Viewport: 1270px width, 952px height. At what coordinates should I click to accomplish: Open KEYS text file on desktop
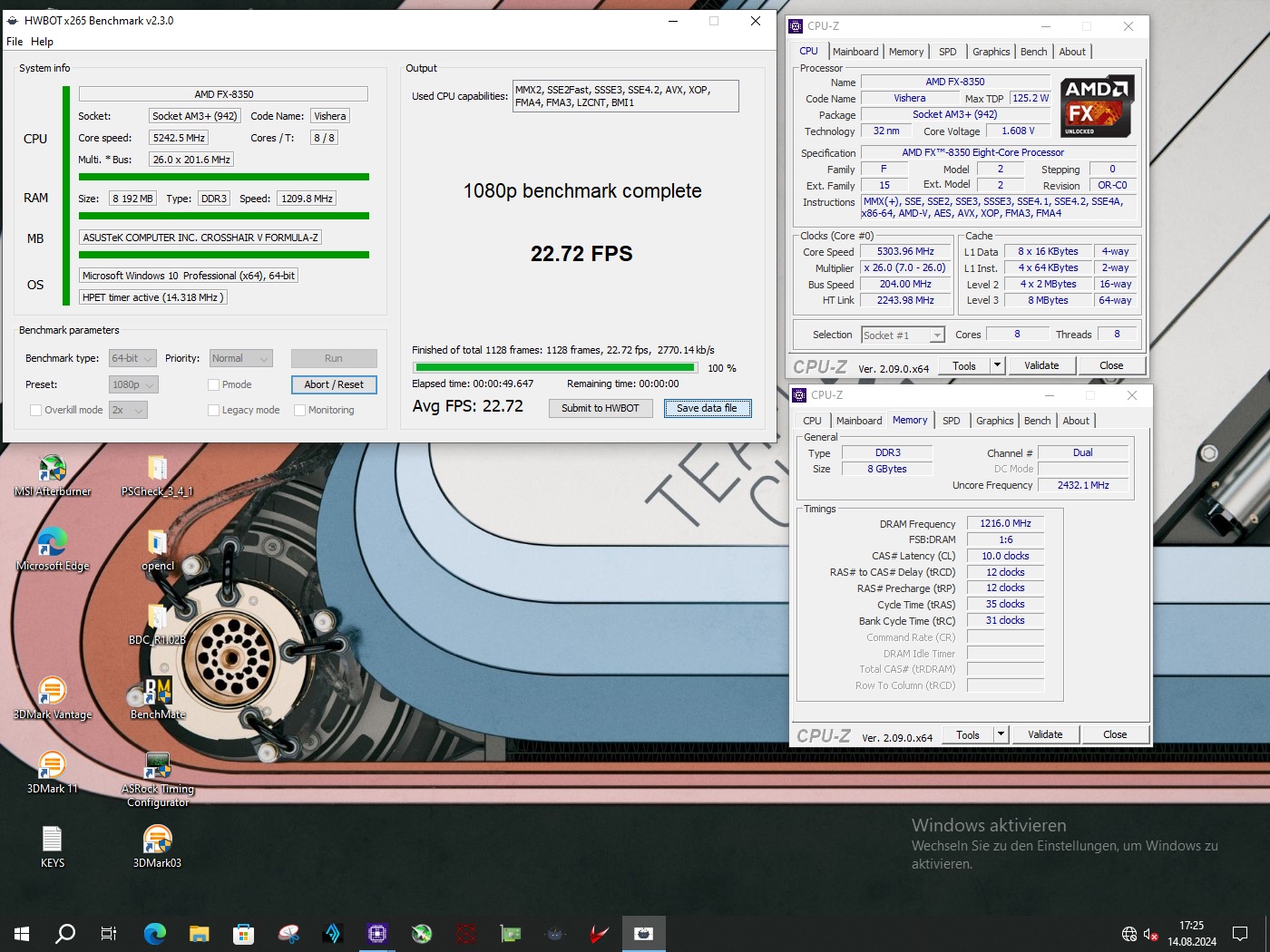(x=53, y=847)
